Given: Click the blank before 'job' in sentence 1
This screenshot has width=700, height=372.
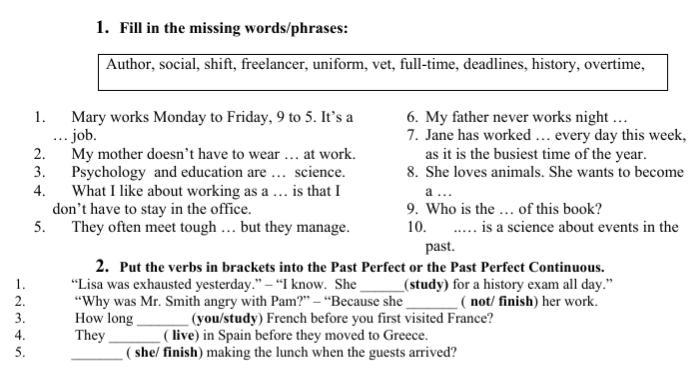Looking at the screenshot, I should tap(60, 136).
